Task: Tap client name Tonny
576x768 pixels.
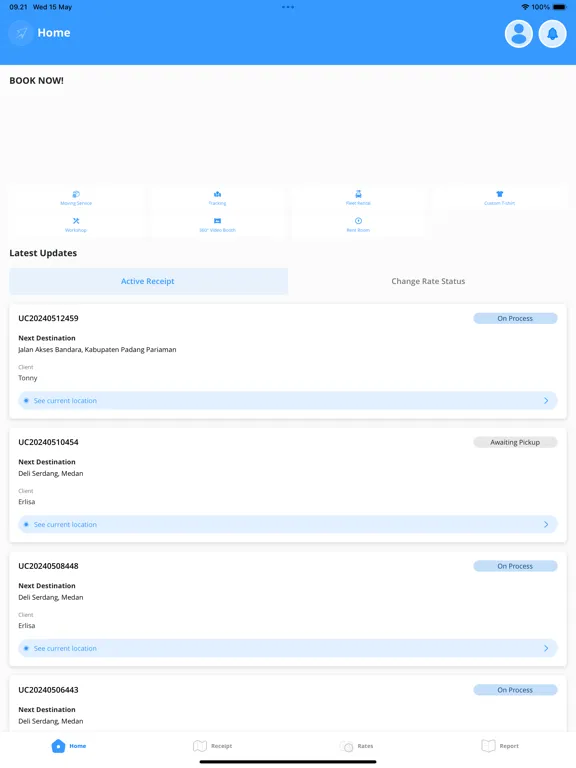Action: tap(27, 378)
